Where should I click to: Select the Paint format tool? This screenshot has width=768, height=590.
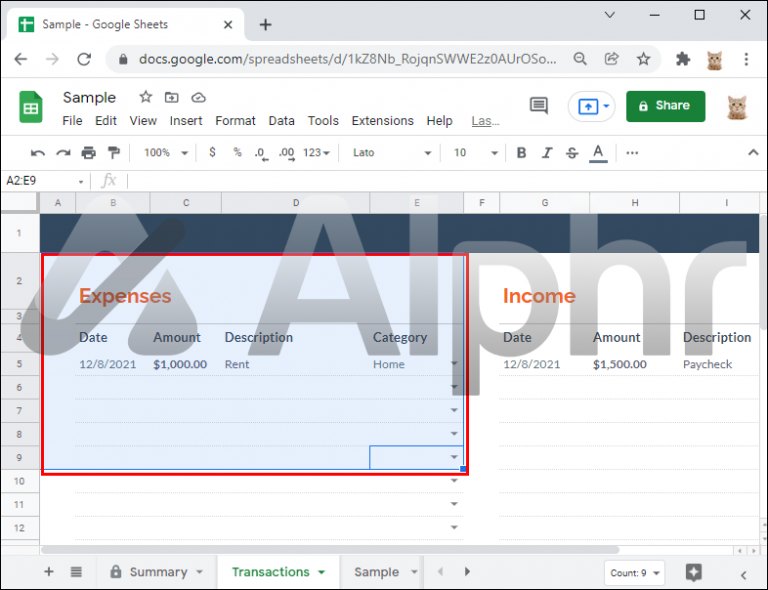tap(114, 153)
